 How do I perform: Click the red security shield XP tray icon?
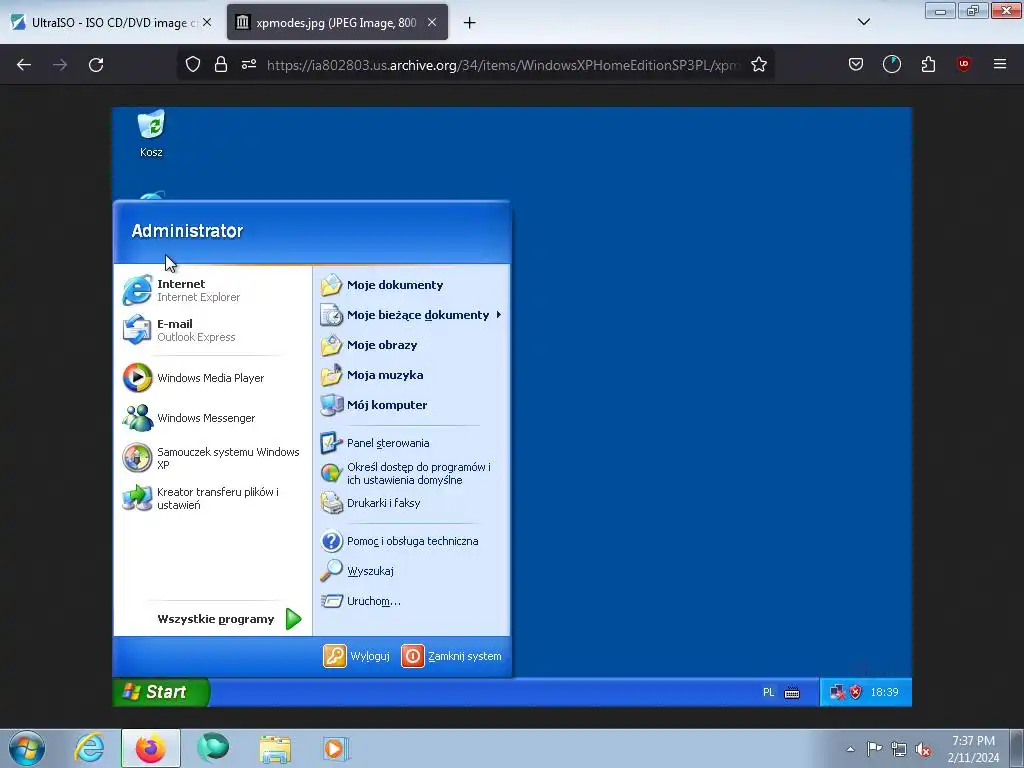click(x=856, y=692)
